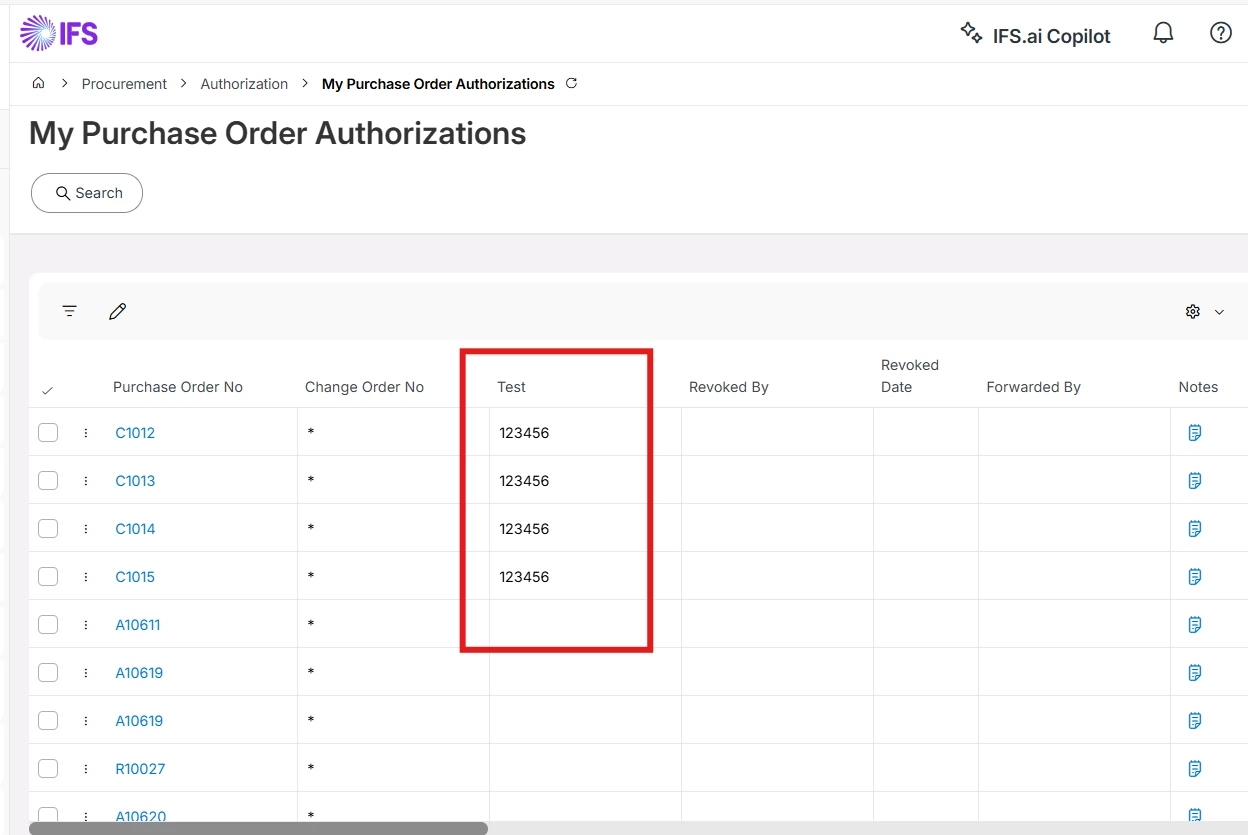This screenshot has width=1248, height=835.
Task: Open row menu dots for C1014
Action: (x=86, y=529)
